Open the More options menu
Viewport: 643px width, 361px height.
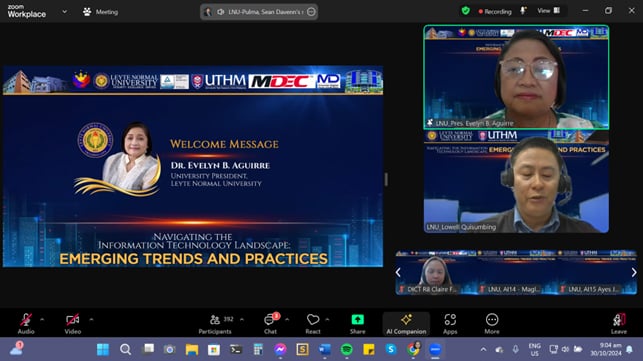tap(492, 323)
